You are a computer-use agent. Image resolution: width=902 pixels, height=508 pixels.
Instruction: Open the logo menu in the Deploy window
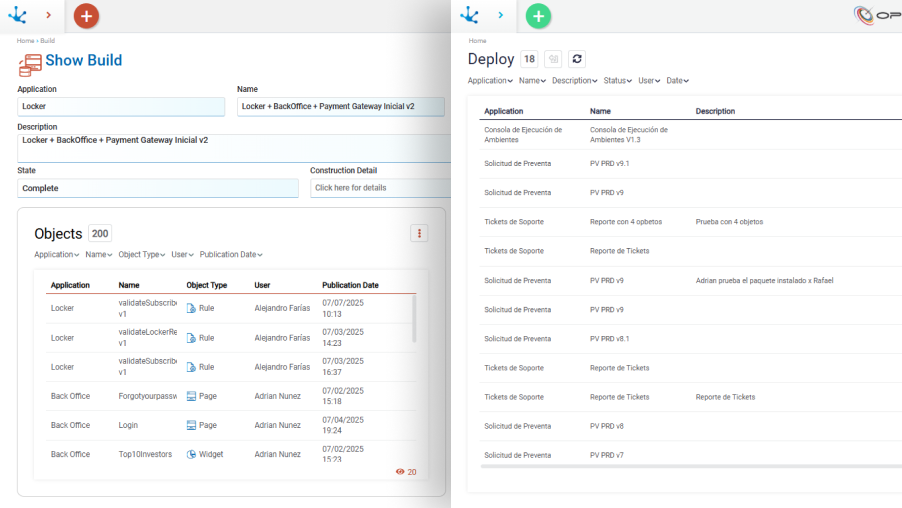pos(469,15)
